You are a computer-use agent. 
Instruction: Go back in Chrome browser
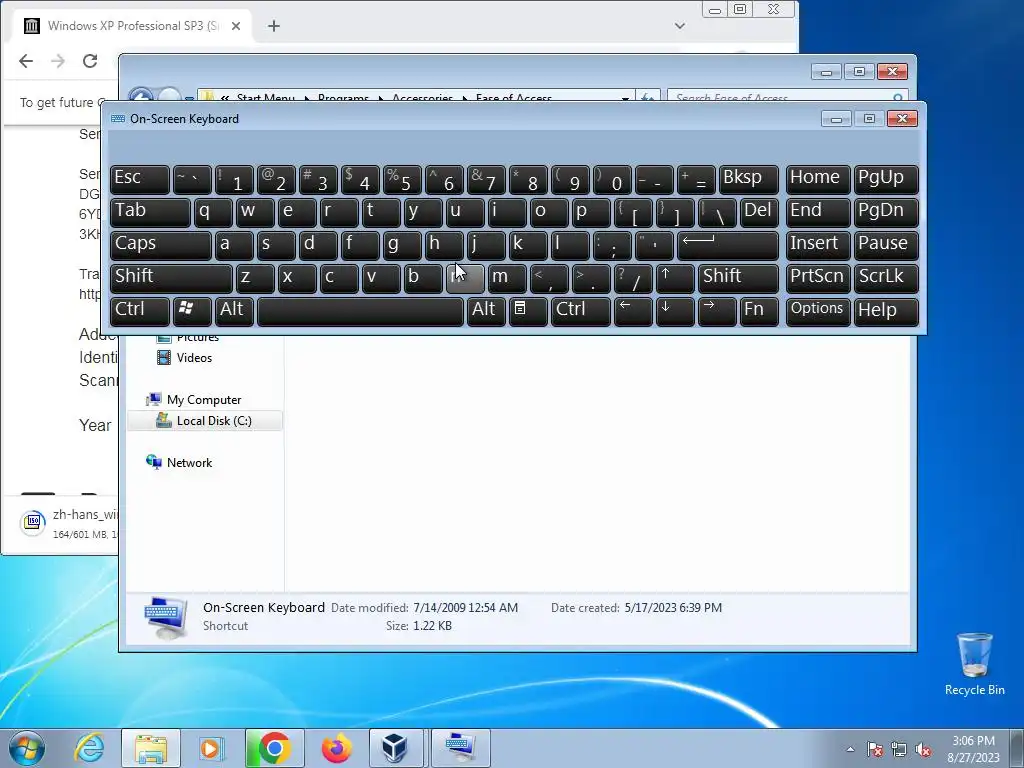pos(25,61)
